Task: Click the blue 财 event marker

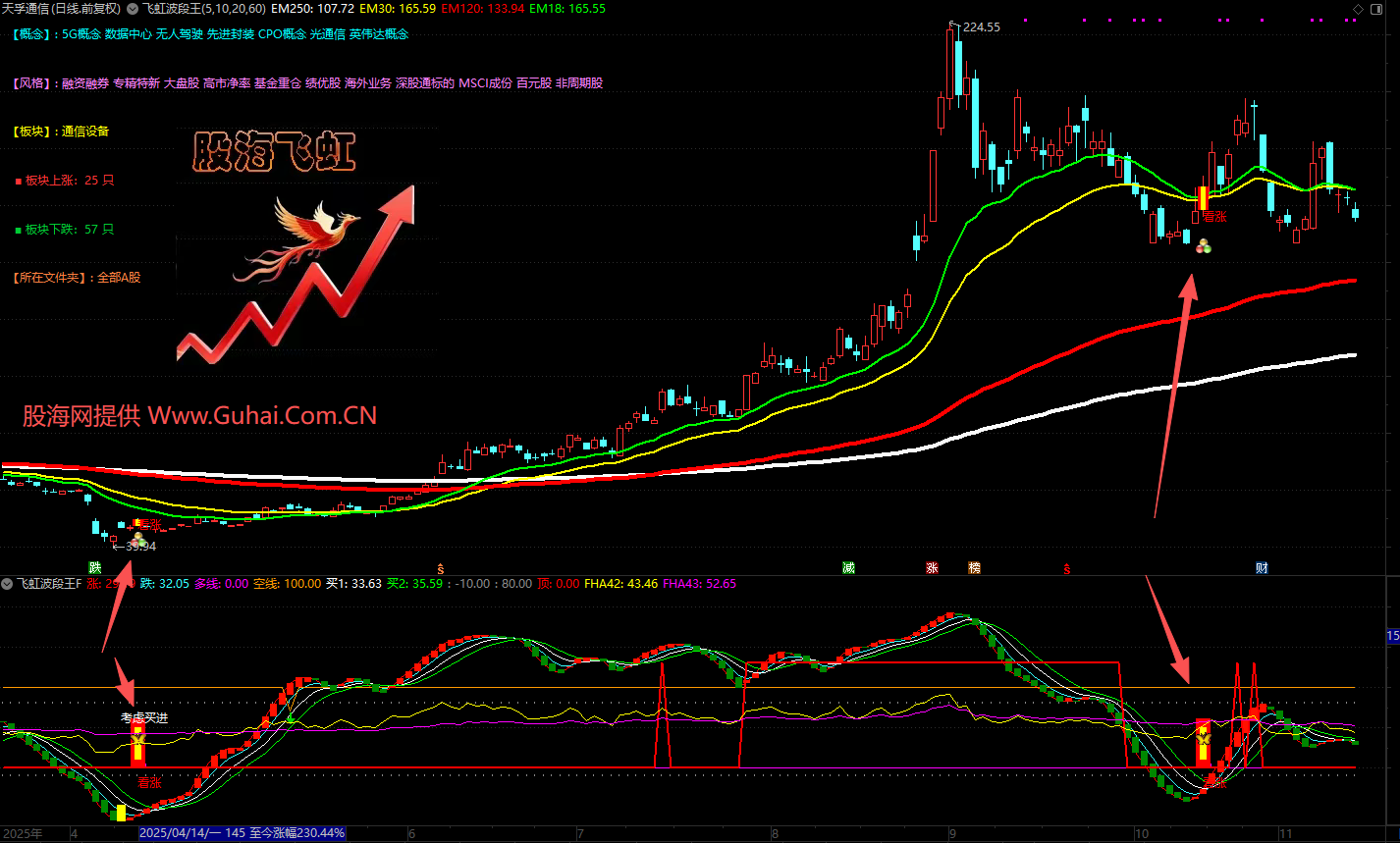Action: click(1261, 568)
